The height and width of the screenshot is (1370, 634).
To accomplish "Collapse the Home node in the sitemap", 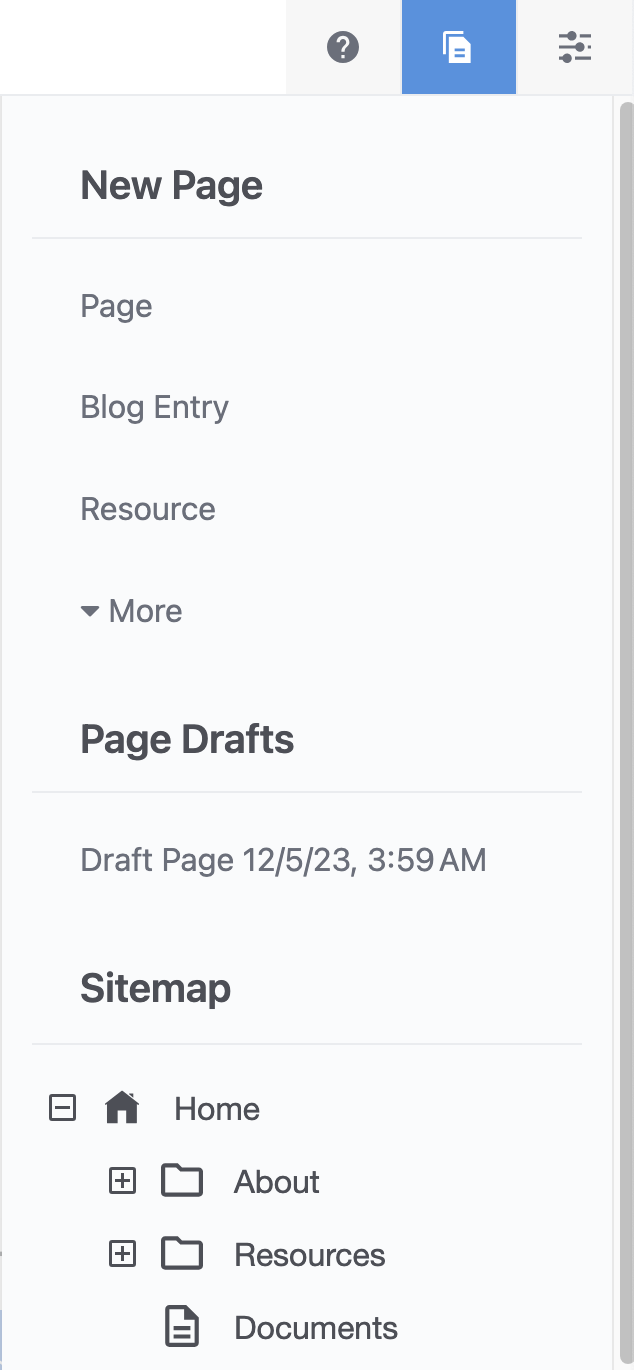I will point(62,1108).
